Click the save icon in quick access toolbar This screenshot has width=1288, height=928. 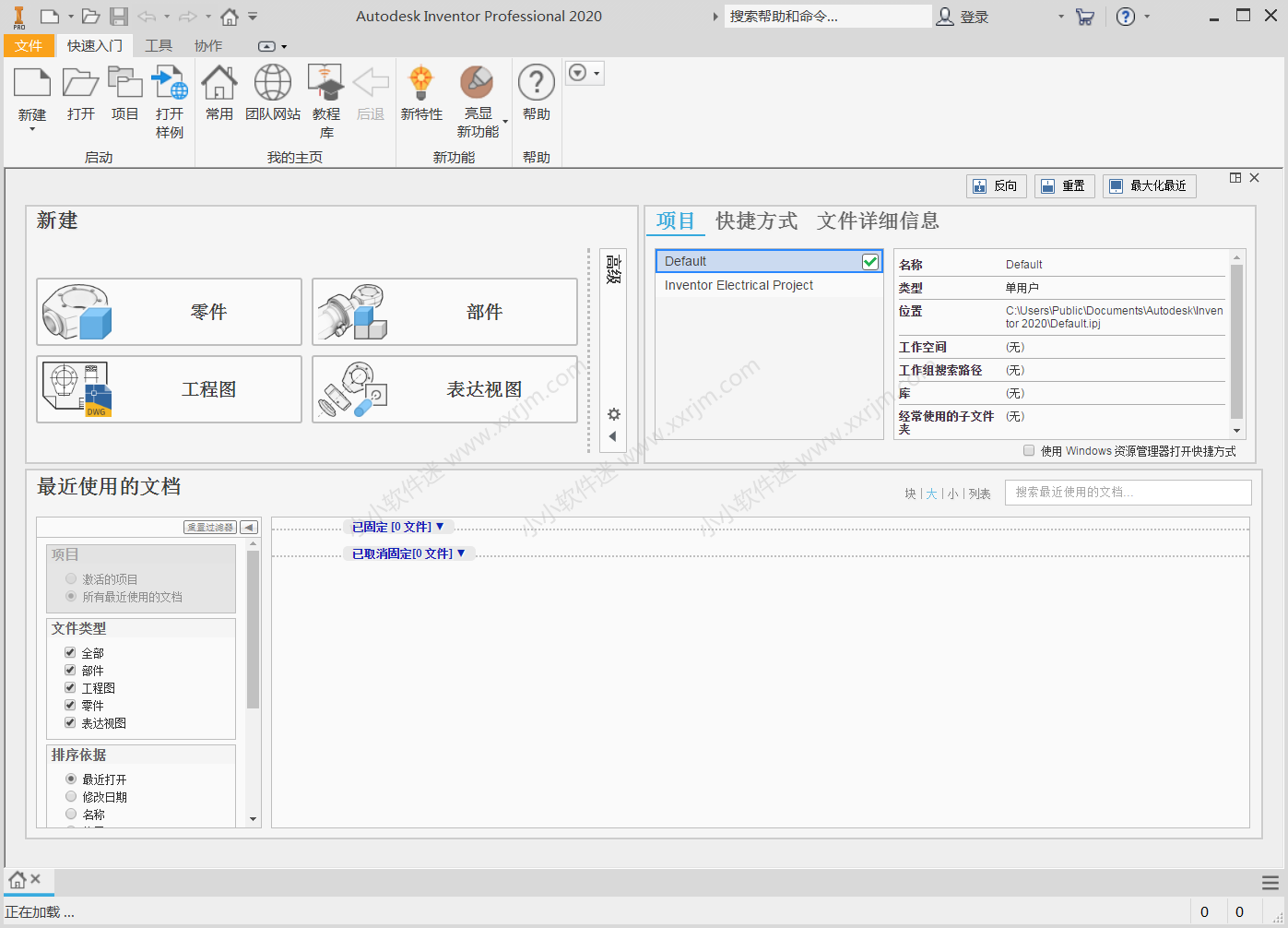(119, 16)
